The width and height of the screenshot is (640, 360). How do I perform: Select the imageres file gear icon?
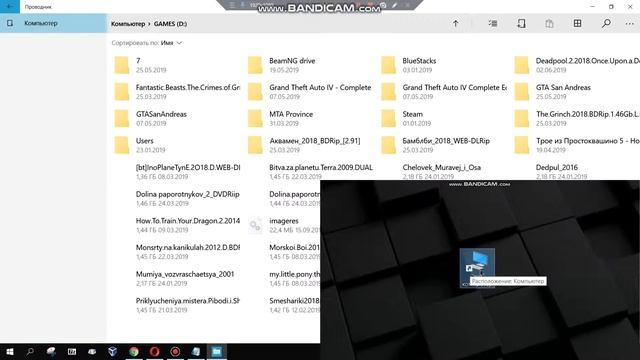click(256, 225)
